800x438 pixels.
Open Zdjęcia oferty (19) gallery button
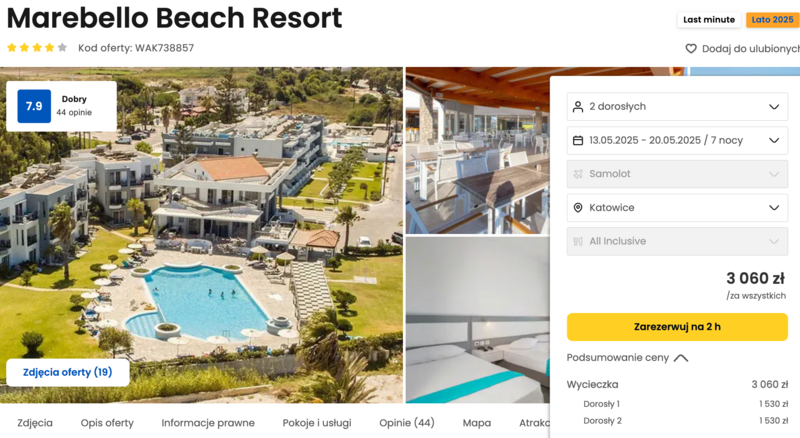point(67,372)
